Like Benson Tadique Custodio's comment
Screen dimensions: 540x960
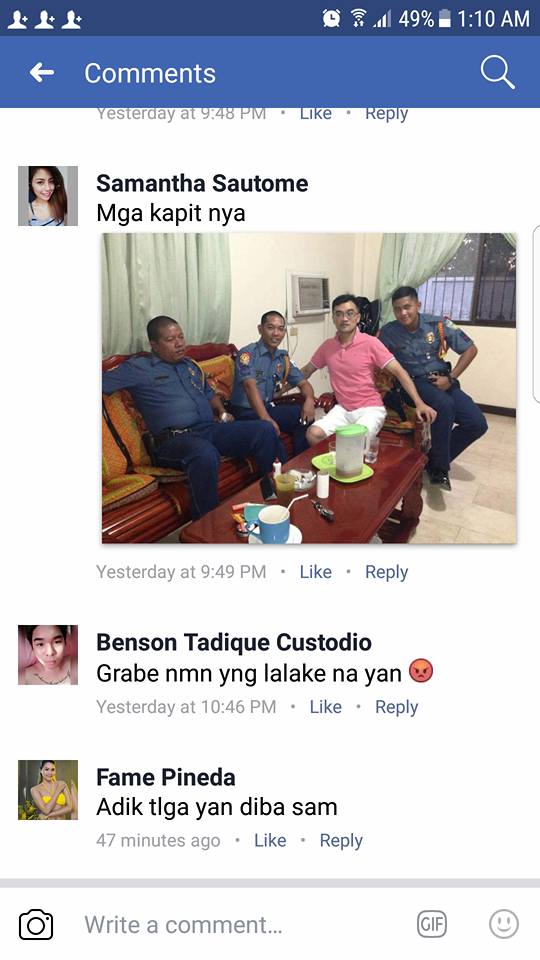coord(326,707)
